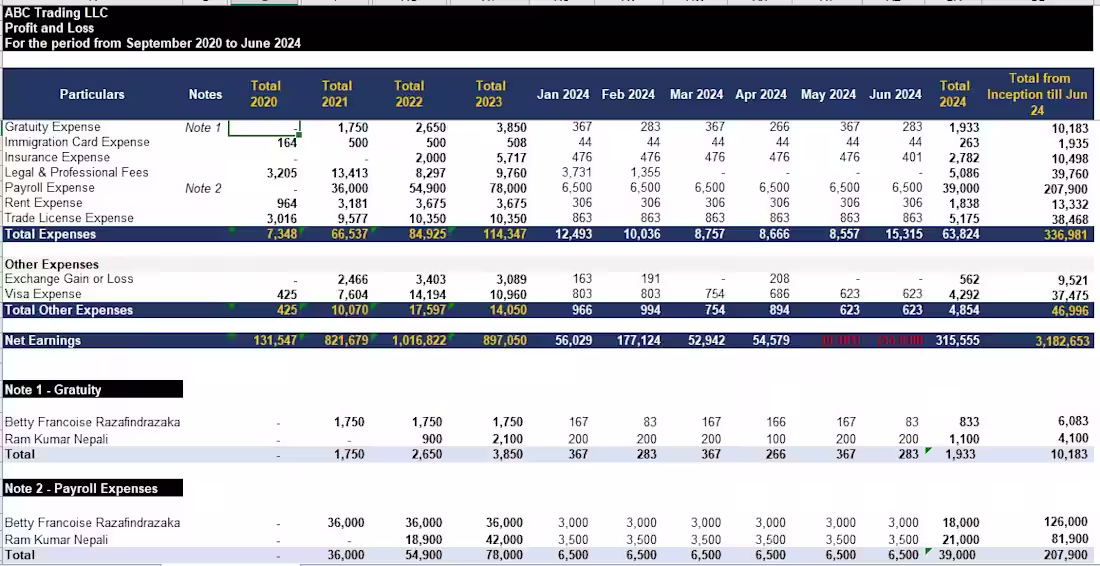Select the 'Total 2022' header cell

point(408,94)
